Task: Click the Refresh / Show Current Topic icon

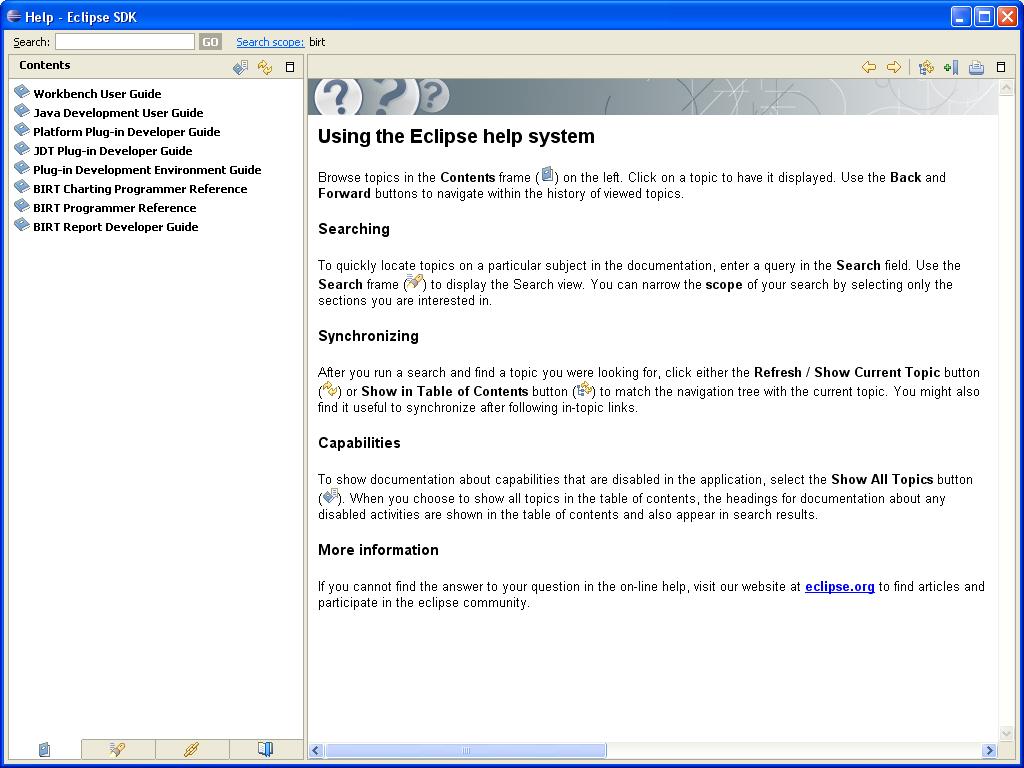Action: [264, 67]
